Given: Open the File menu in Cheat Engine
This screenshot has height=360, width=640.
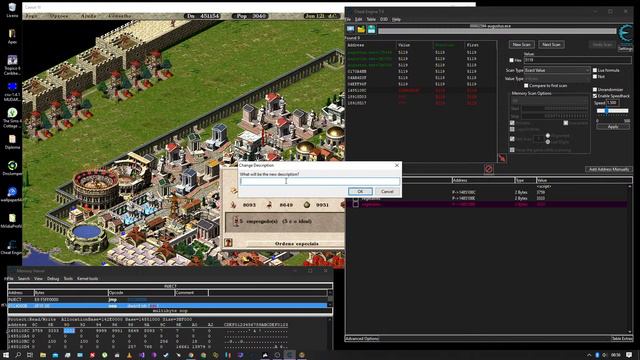Looking at the screenshot, I should (348, 19).
